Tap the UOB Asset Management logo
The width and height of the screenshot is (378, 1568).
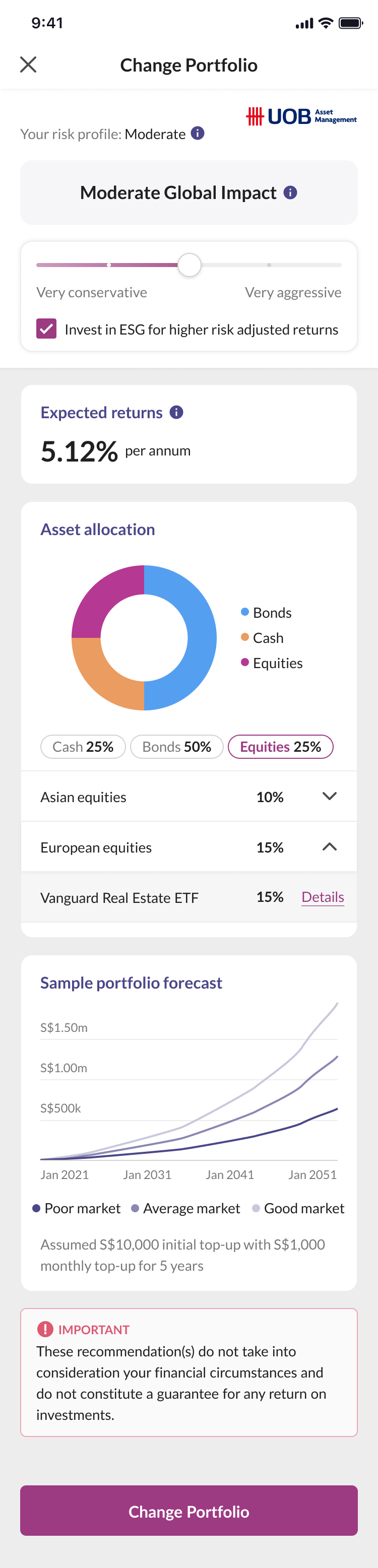pyautogui.click(x=301, y=116)
